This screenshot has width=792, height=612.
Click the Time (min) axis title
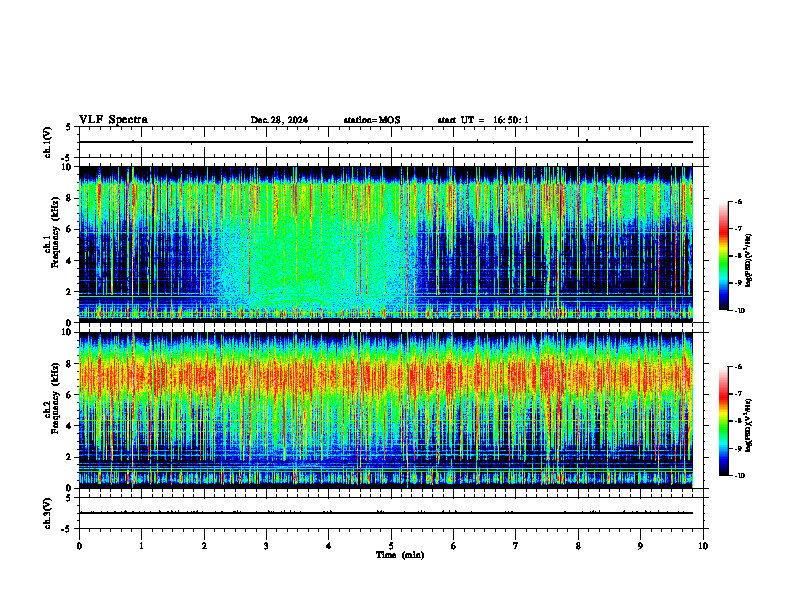[x=400, y=555]
